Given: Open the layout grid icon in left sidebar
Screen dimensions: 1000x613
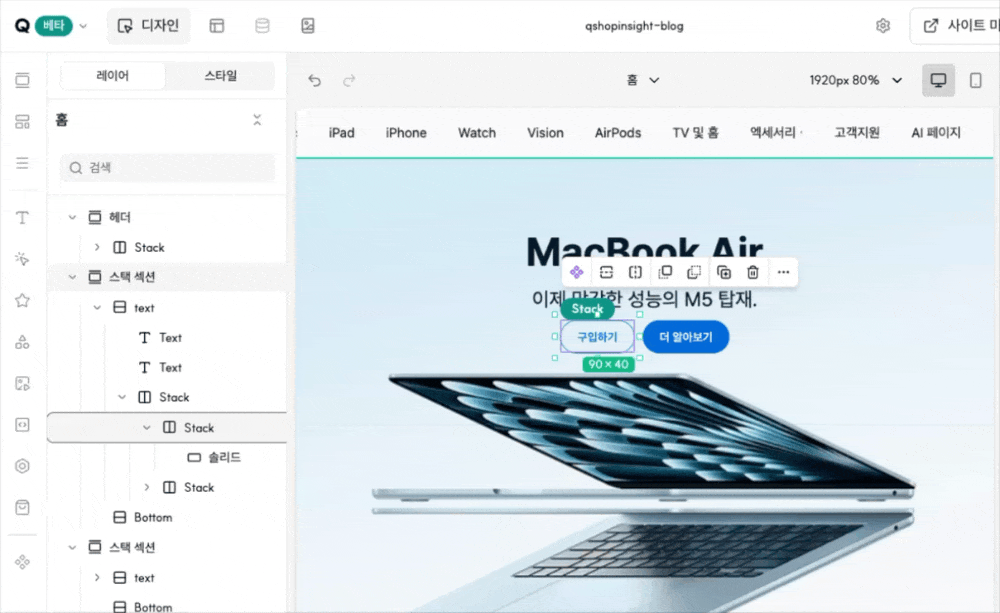Looking at the screenshot, I should pyautogui.click(x=22, y=122).
